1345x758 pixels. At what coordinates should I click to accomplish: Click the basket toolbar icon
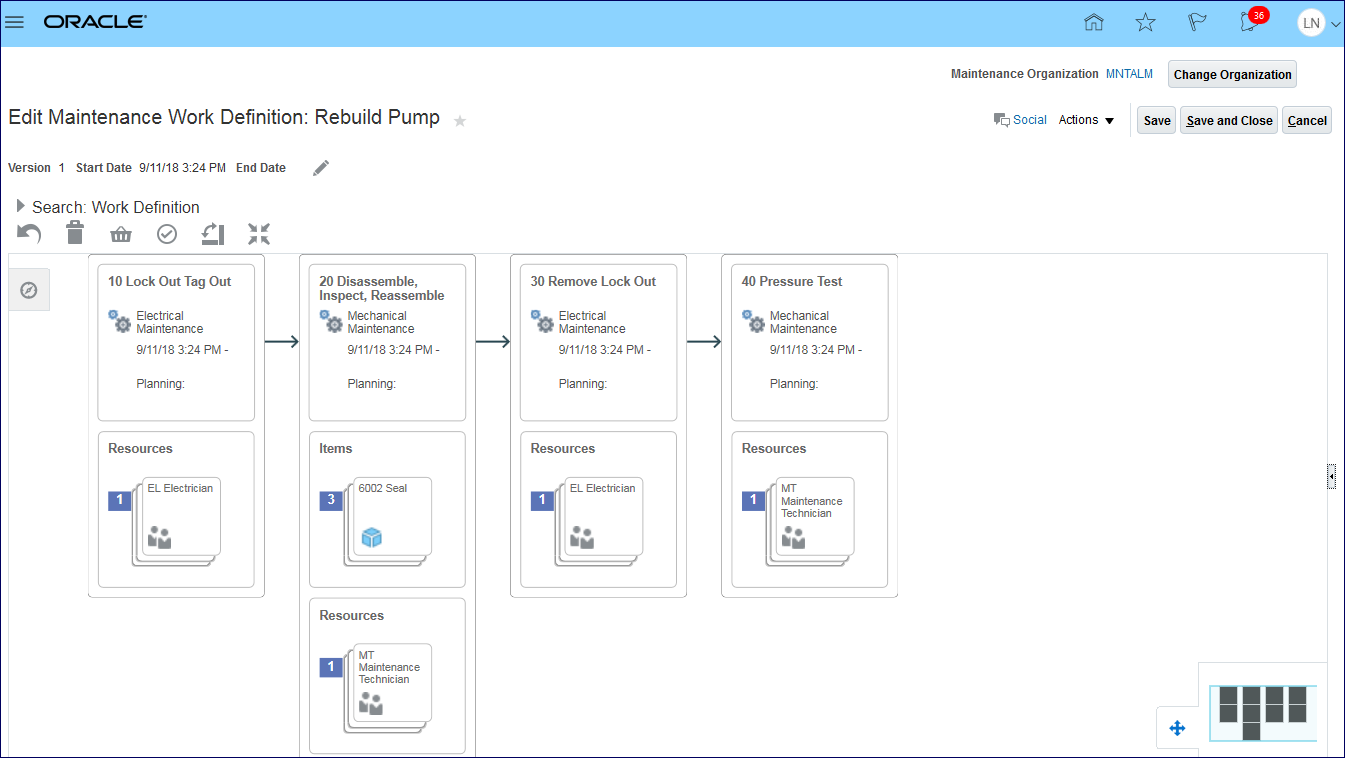[x=121, y=234]
